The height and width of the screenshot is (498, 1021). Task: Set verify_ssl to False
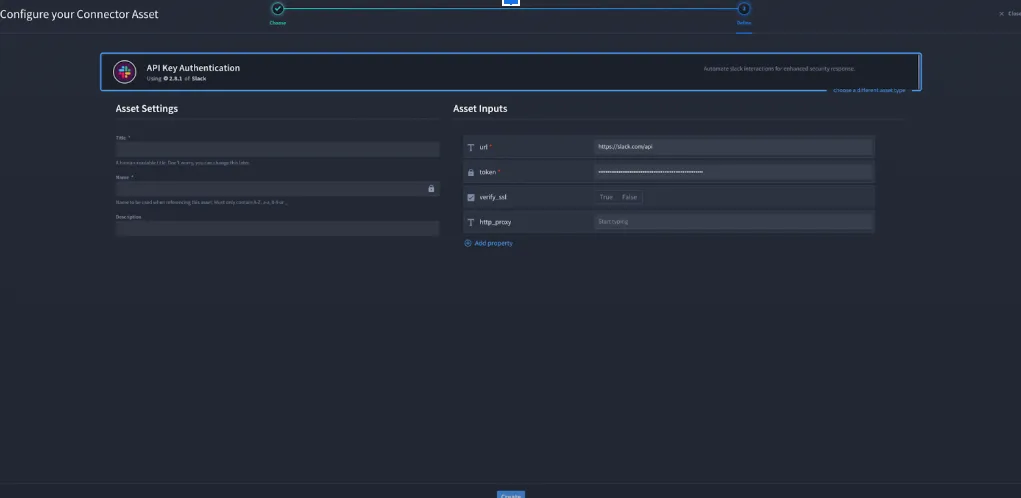click(x=630, y=197)
